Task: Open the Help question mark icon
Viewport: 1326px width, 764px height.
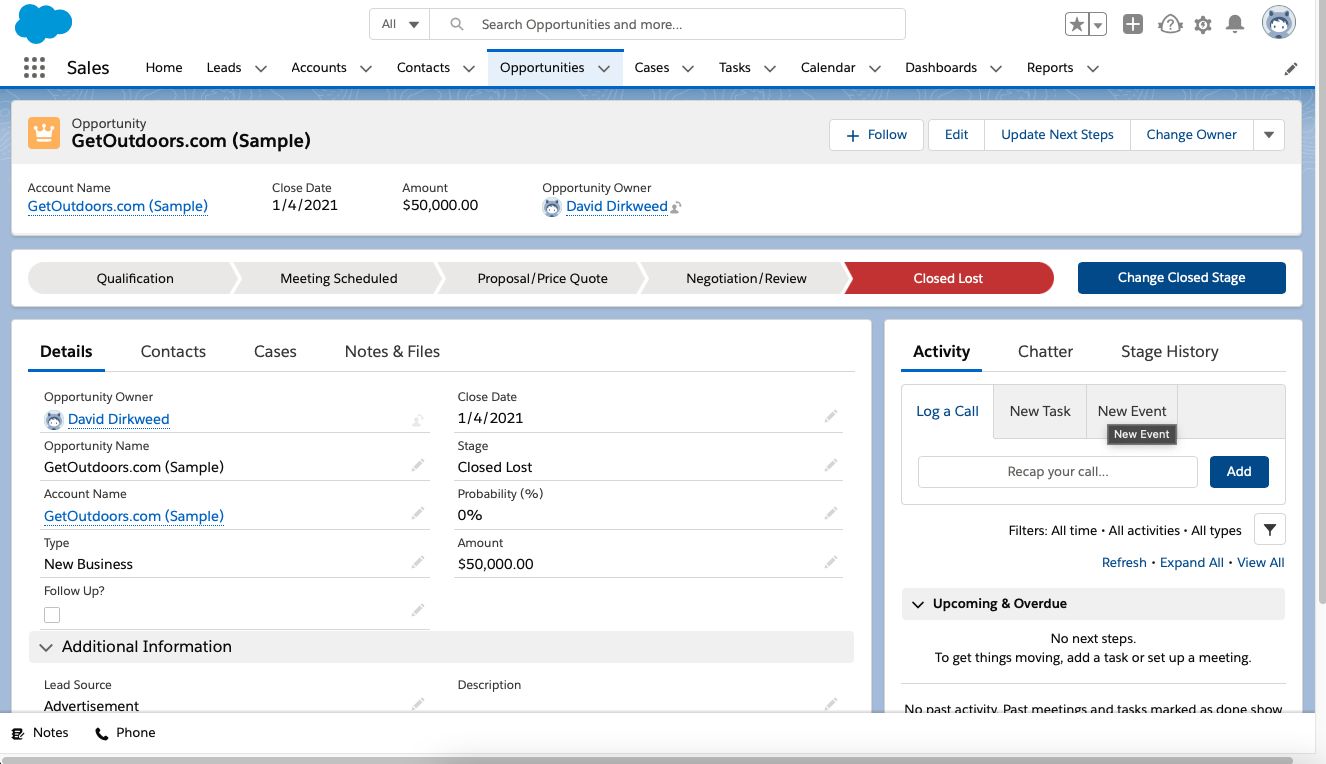Action: click(x=1170, y=24)
